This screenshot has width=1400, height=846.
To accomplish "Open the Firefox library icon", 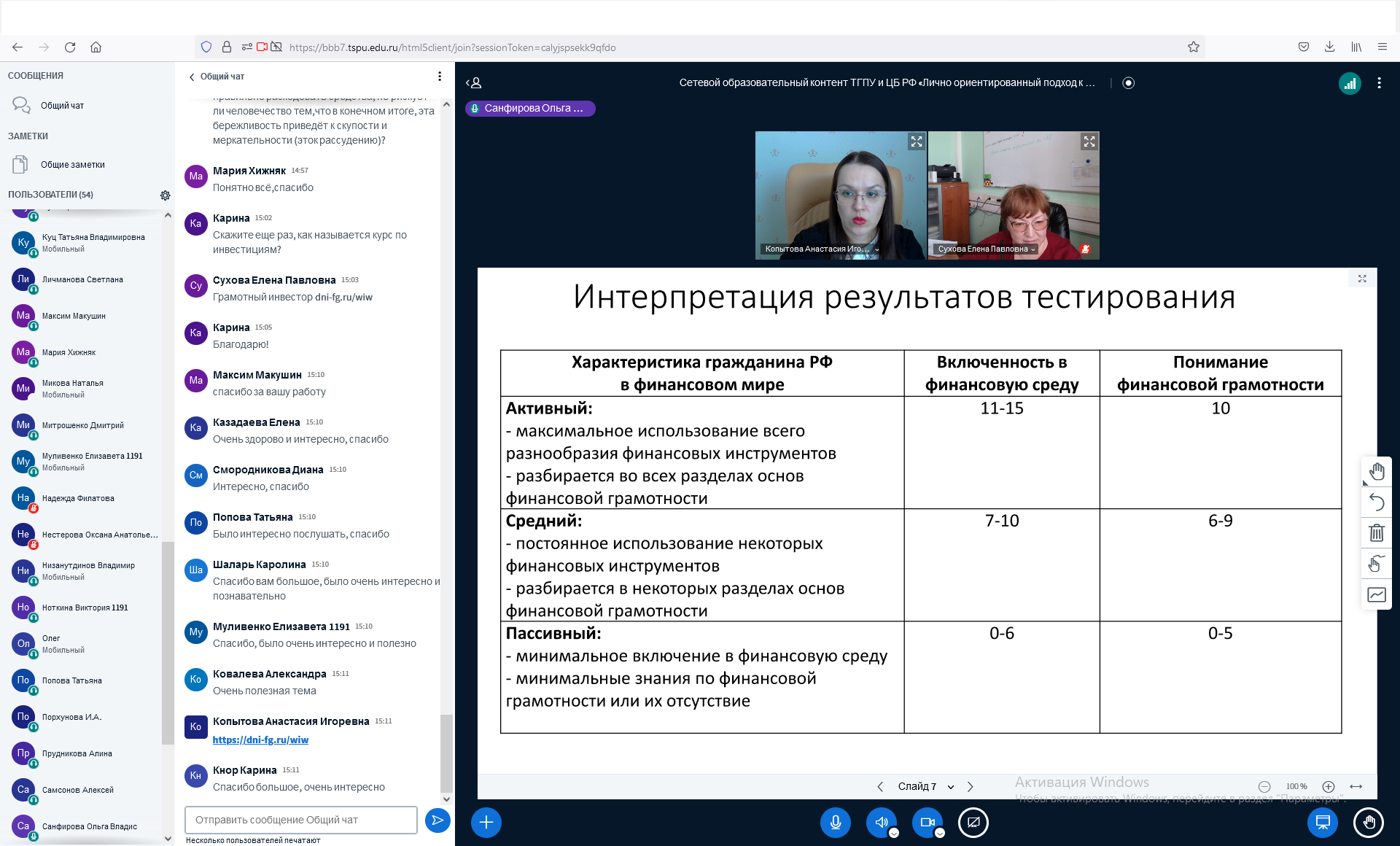I will coord(1356,47).
